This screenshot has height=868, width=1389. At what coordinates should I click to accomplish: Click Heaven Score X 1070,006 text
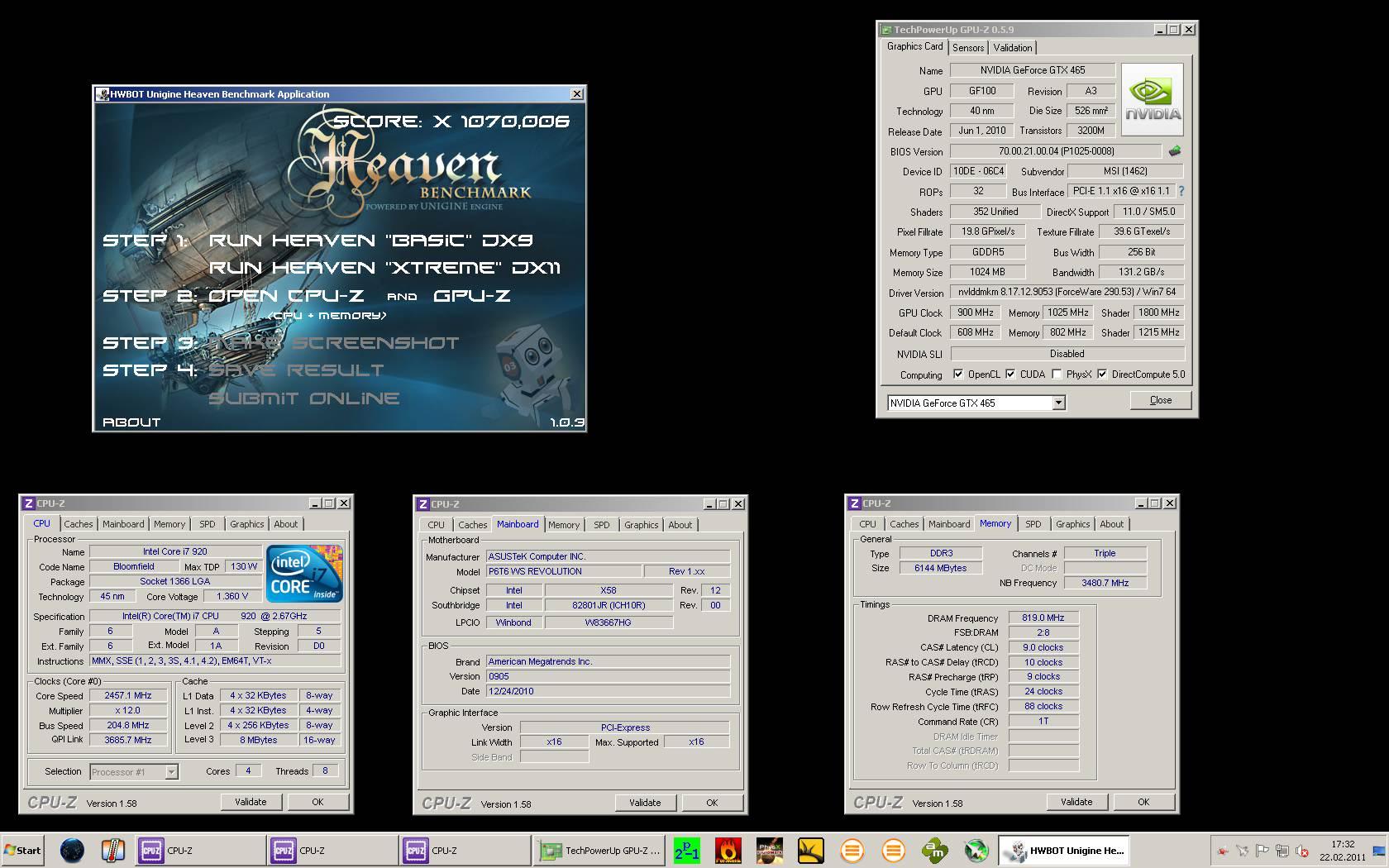point(451,122)
